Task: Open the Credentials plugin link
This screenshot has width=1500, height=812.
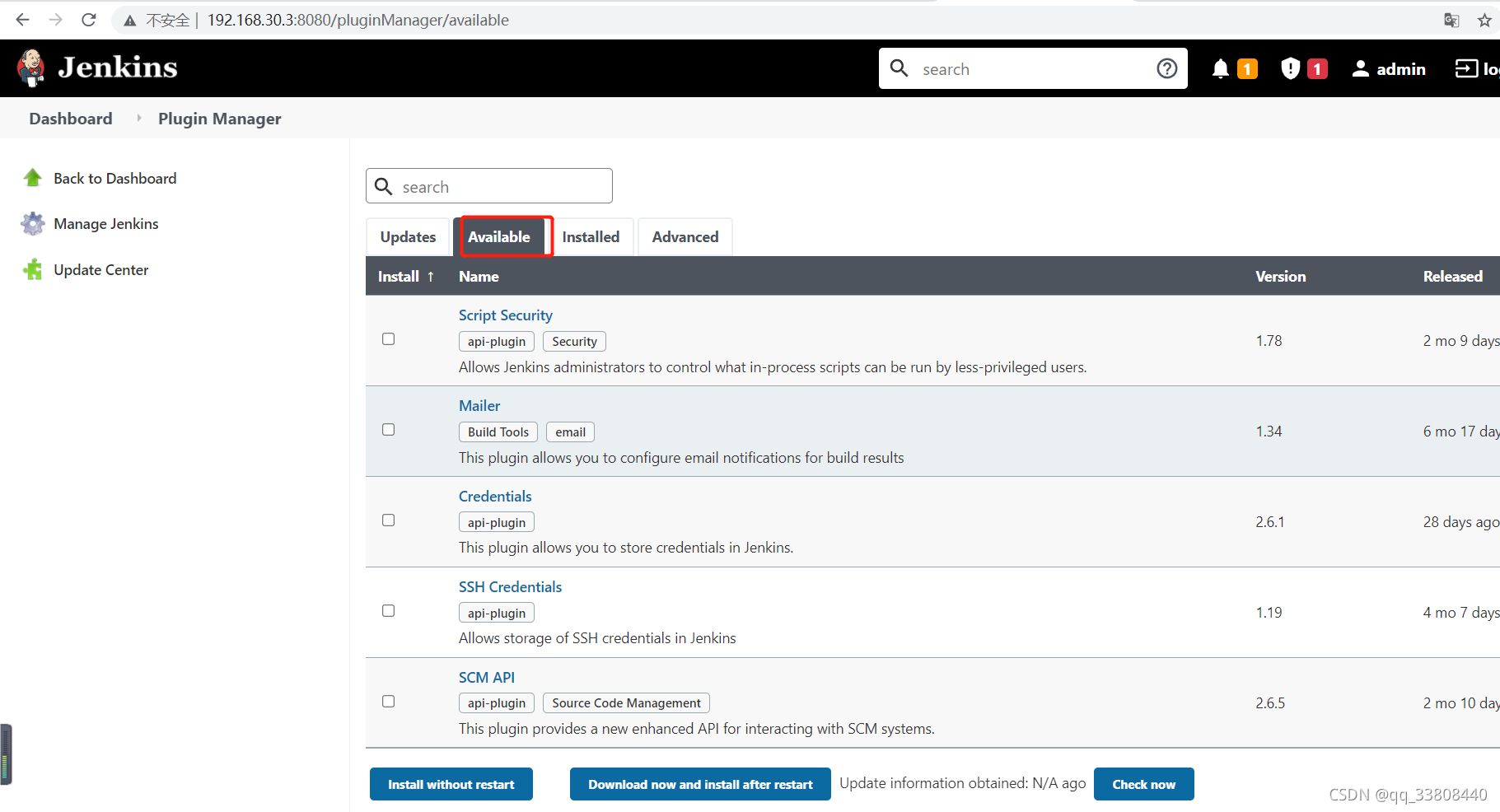Action: pyautogui.click(x=495, y=497)
